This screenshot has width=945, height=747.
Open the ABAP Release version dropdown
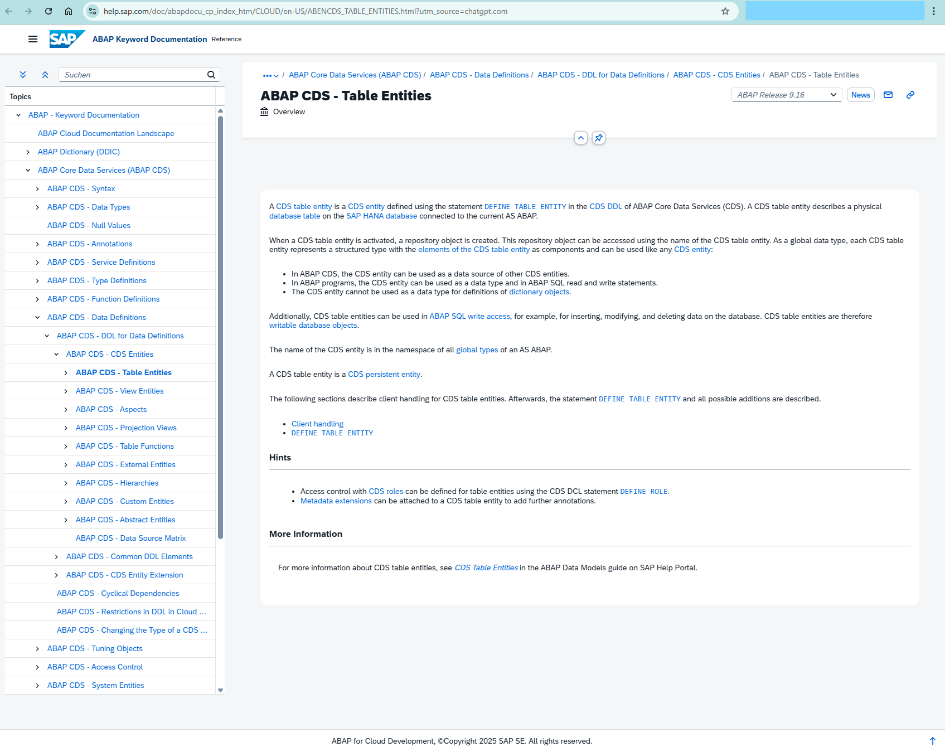click(786, 95)
